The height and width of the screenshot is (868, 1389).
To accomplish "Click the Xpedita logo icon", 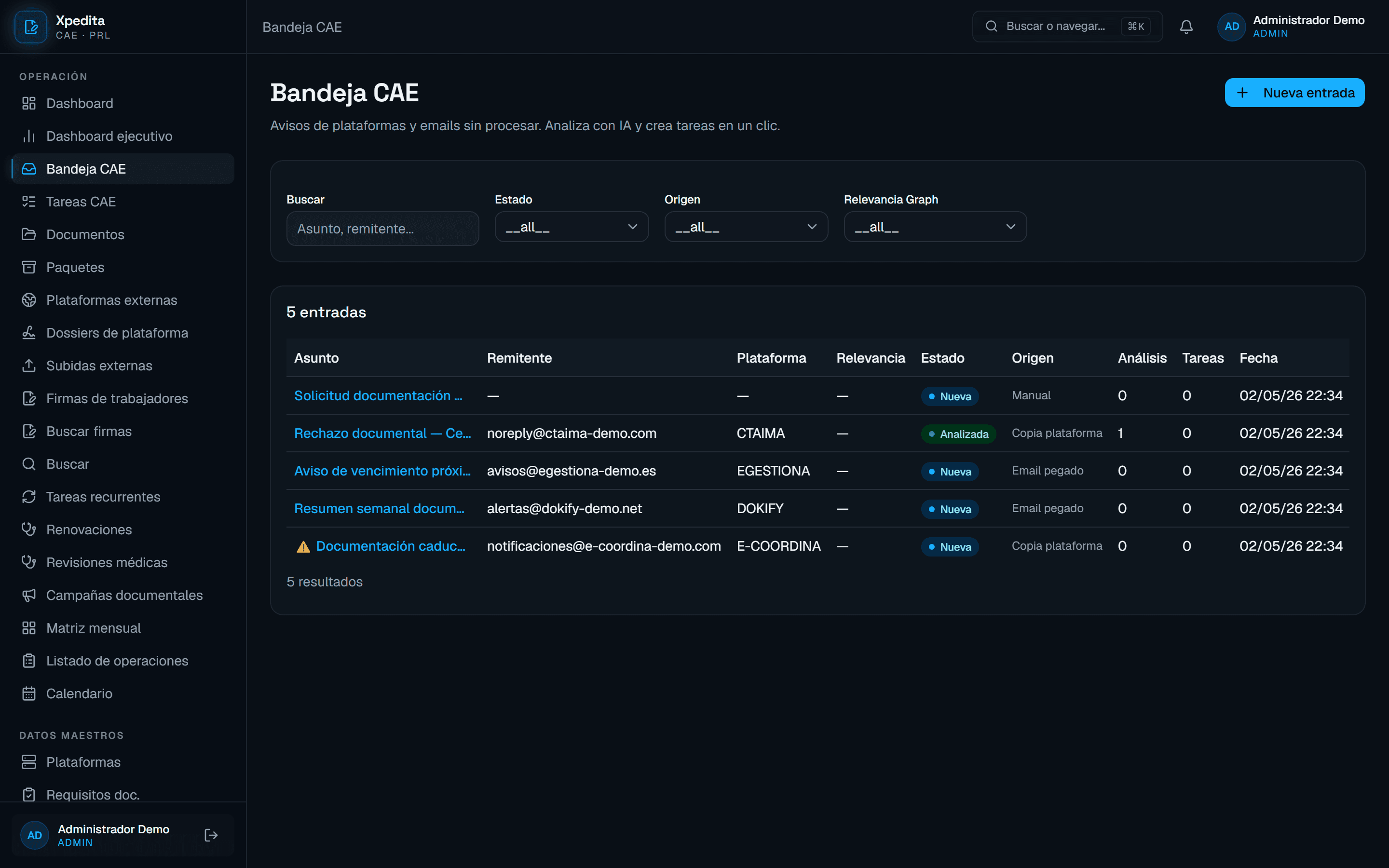I will pos(30,27).
